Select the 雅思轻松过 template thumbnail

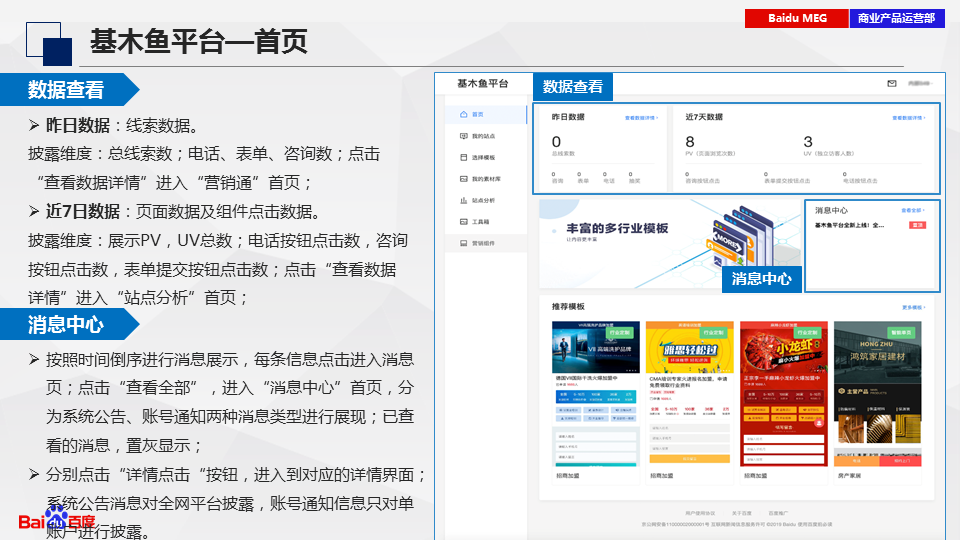click(x=689, y=347)
